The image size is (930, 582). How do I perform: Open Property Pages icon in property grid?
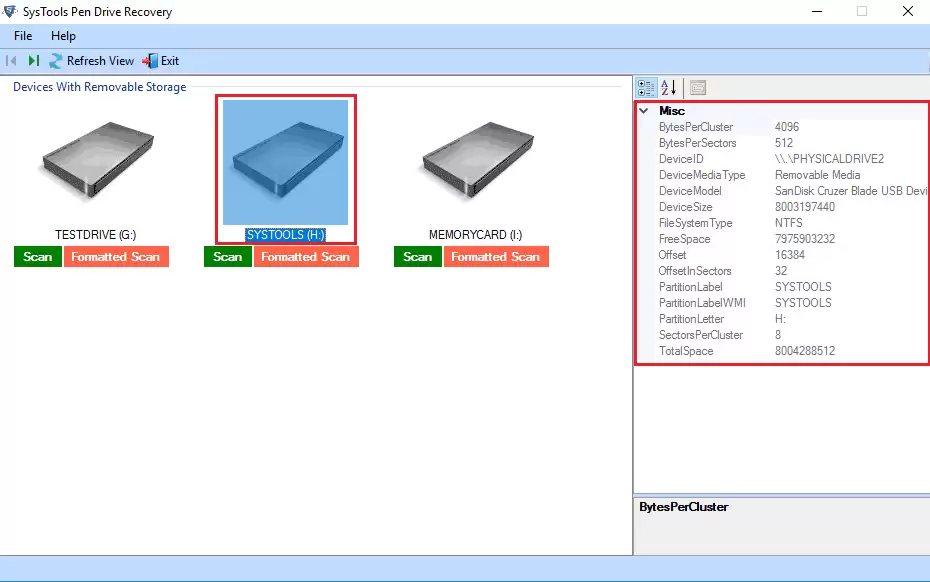(x=698, y=88)
